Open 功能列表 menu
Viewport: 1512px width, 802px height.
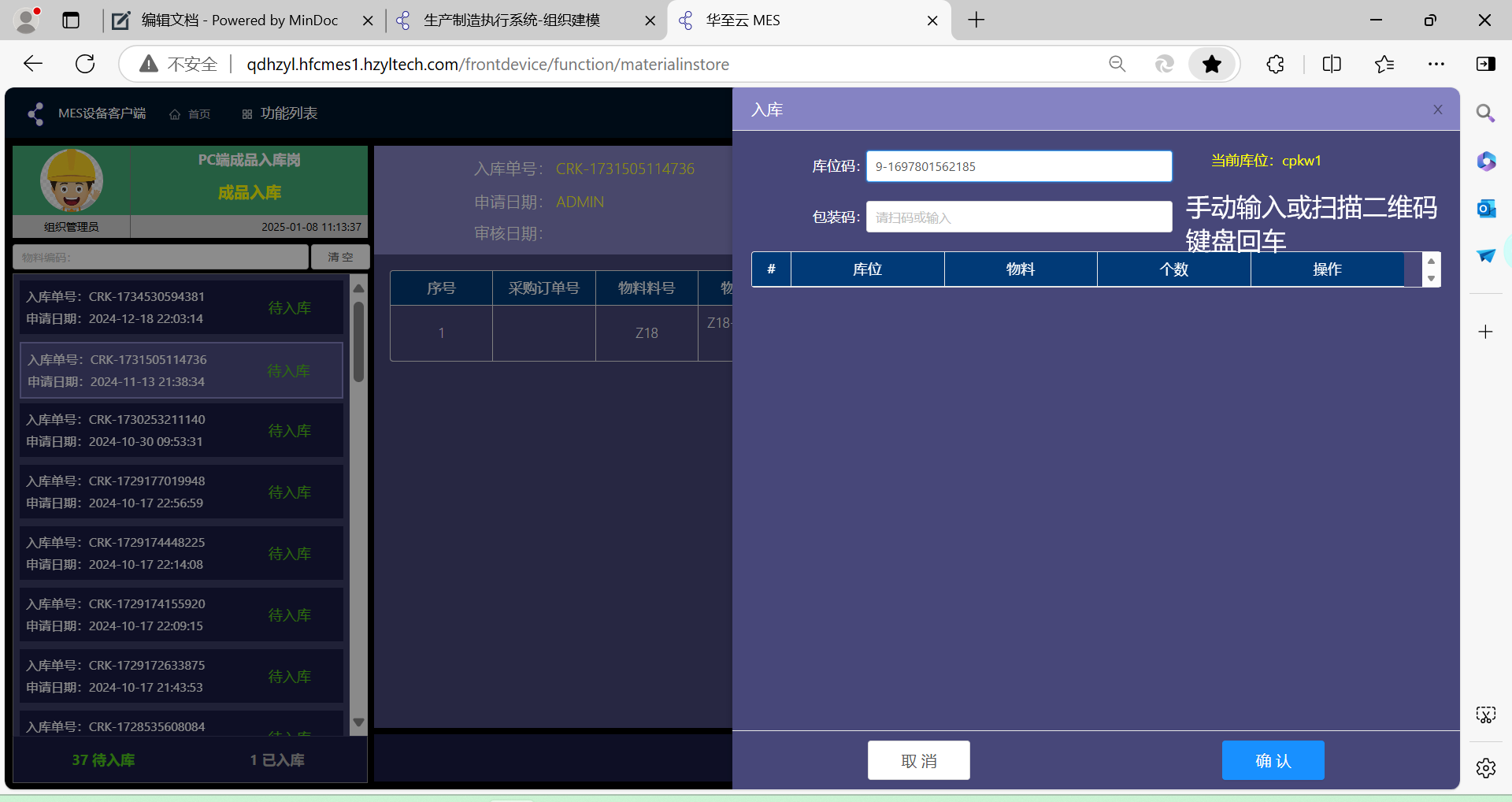pos(280,113)
